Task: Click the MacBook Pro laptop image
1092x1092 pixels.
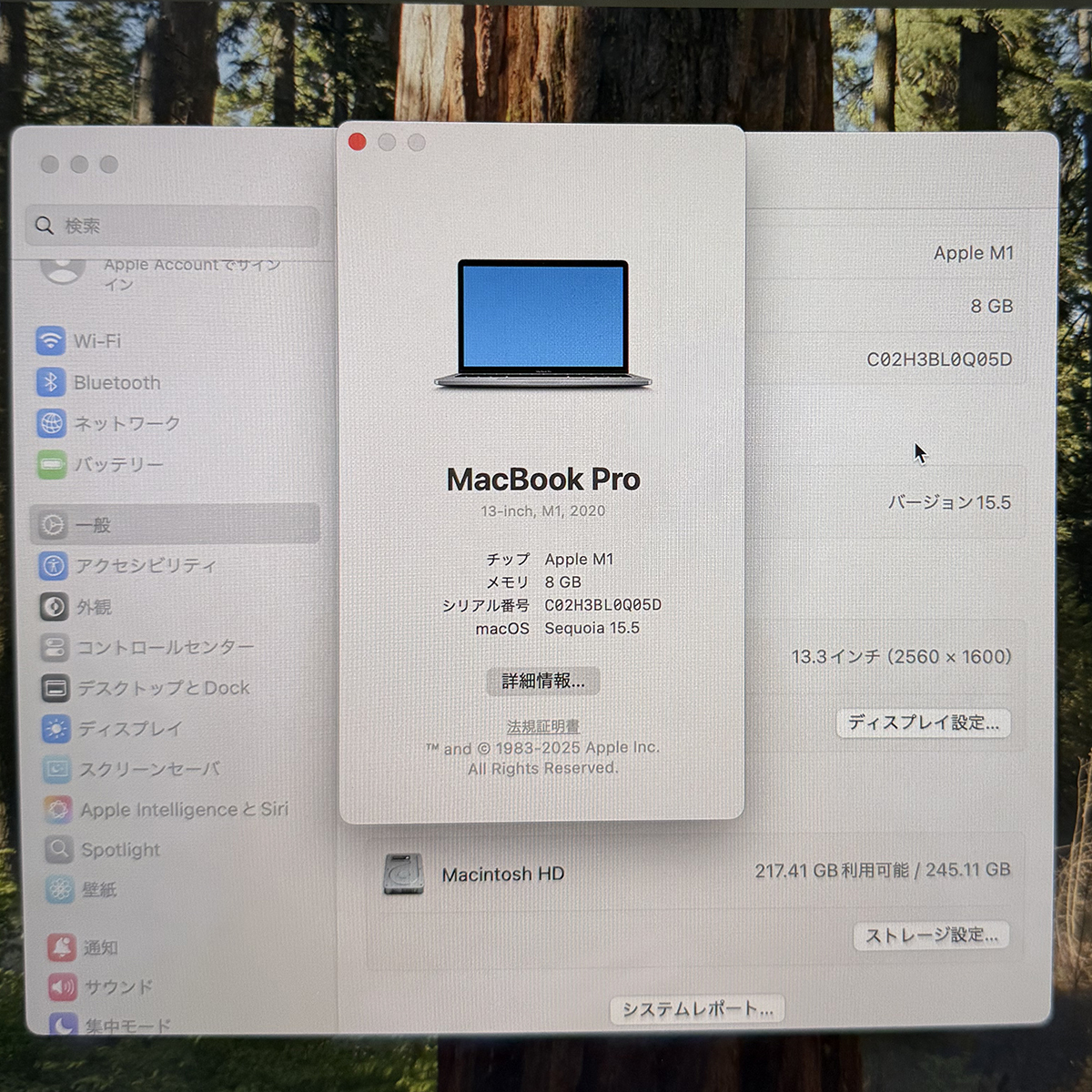Action: (x=543, y=325)
